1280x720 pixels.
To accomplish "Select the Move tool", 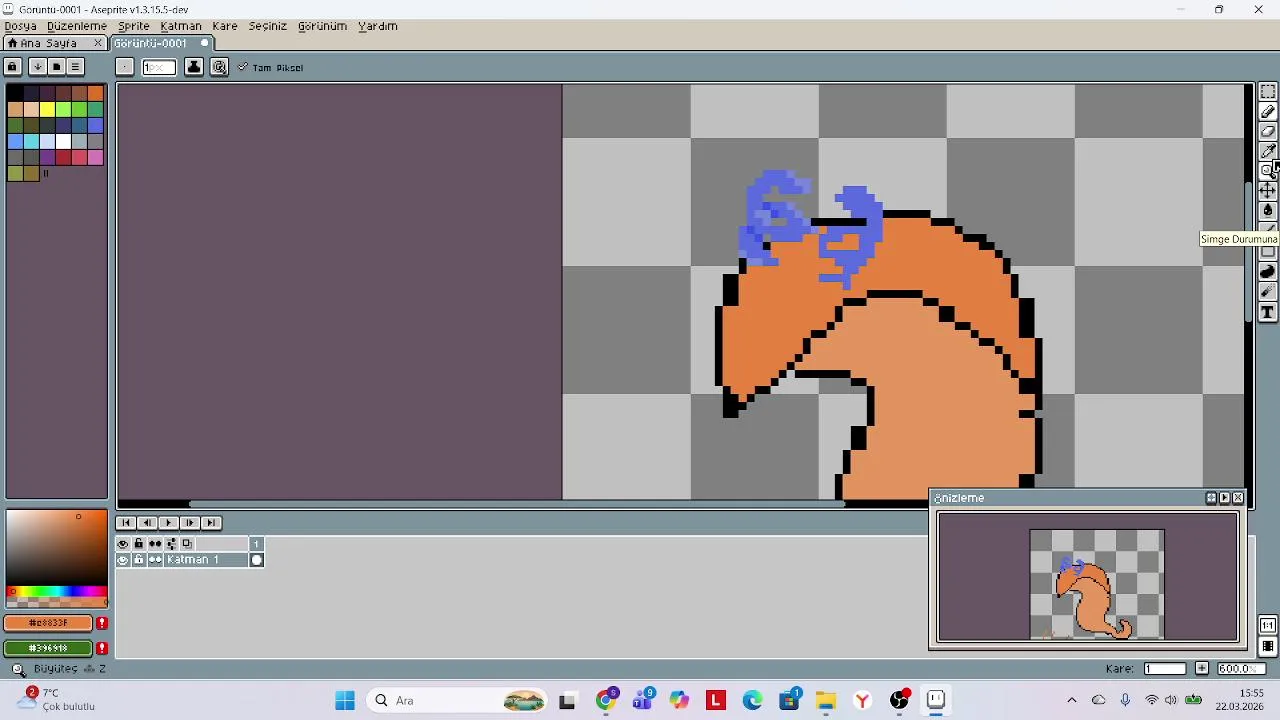I will tap(1267, 190).
